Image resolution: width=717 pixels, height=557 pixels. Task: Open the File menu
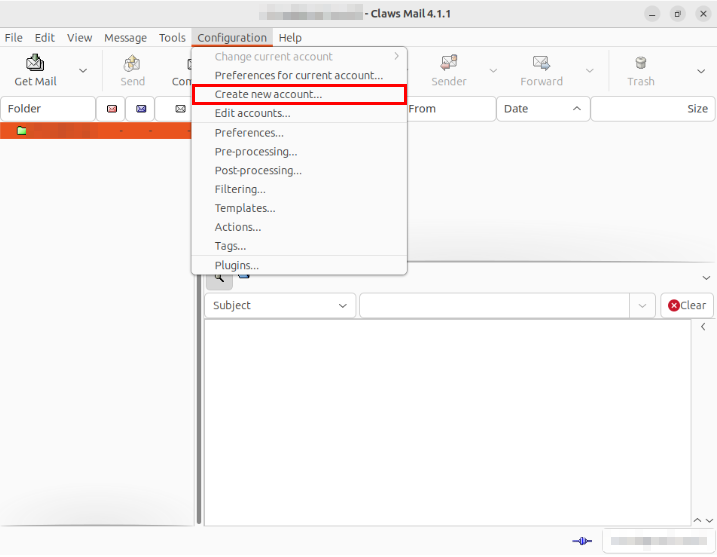pyautogui.click(x=14, y=37)
